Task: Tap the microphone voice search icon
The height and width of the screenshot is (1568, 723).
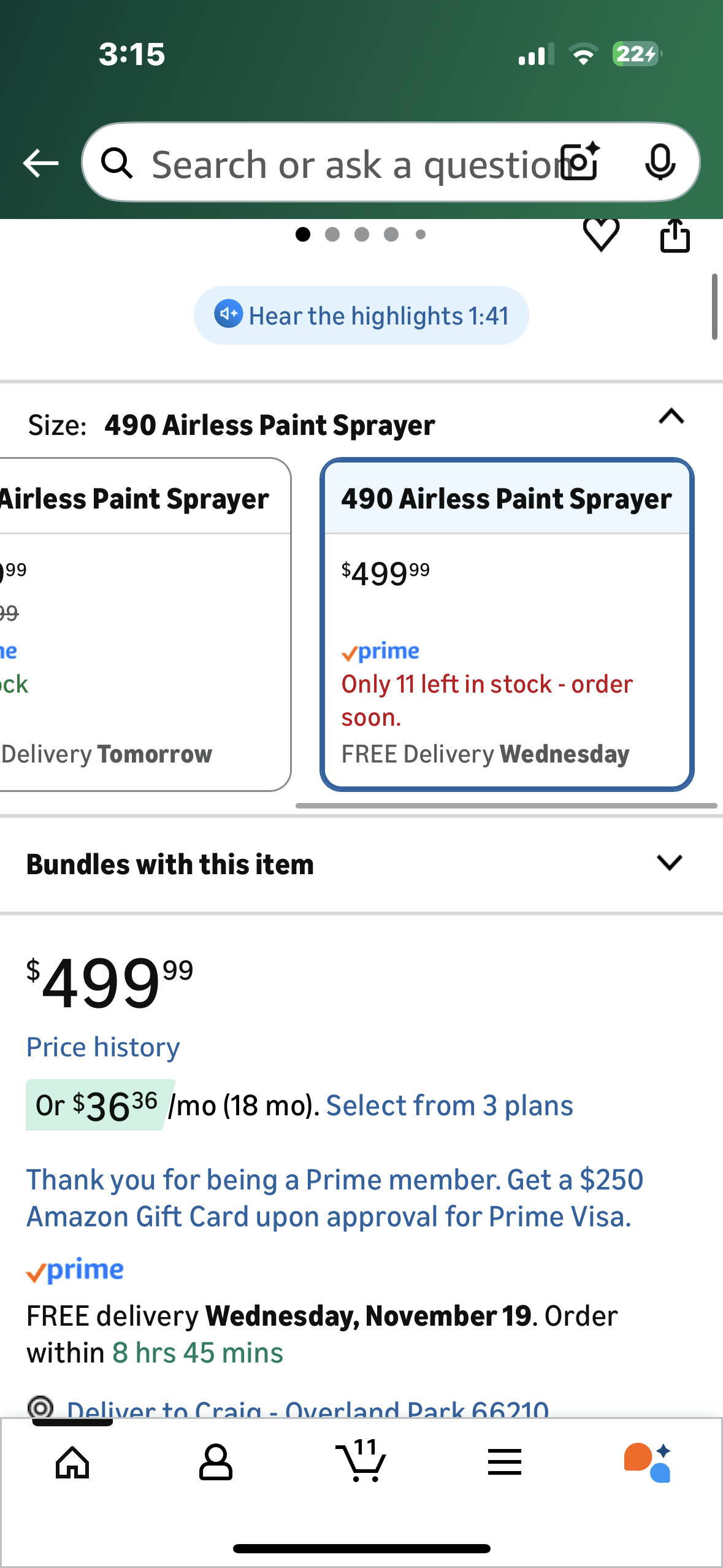Action: click(660, 163)
